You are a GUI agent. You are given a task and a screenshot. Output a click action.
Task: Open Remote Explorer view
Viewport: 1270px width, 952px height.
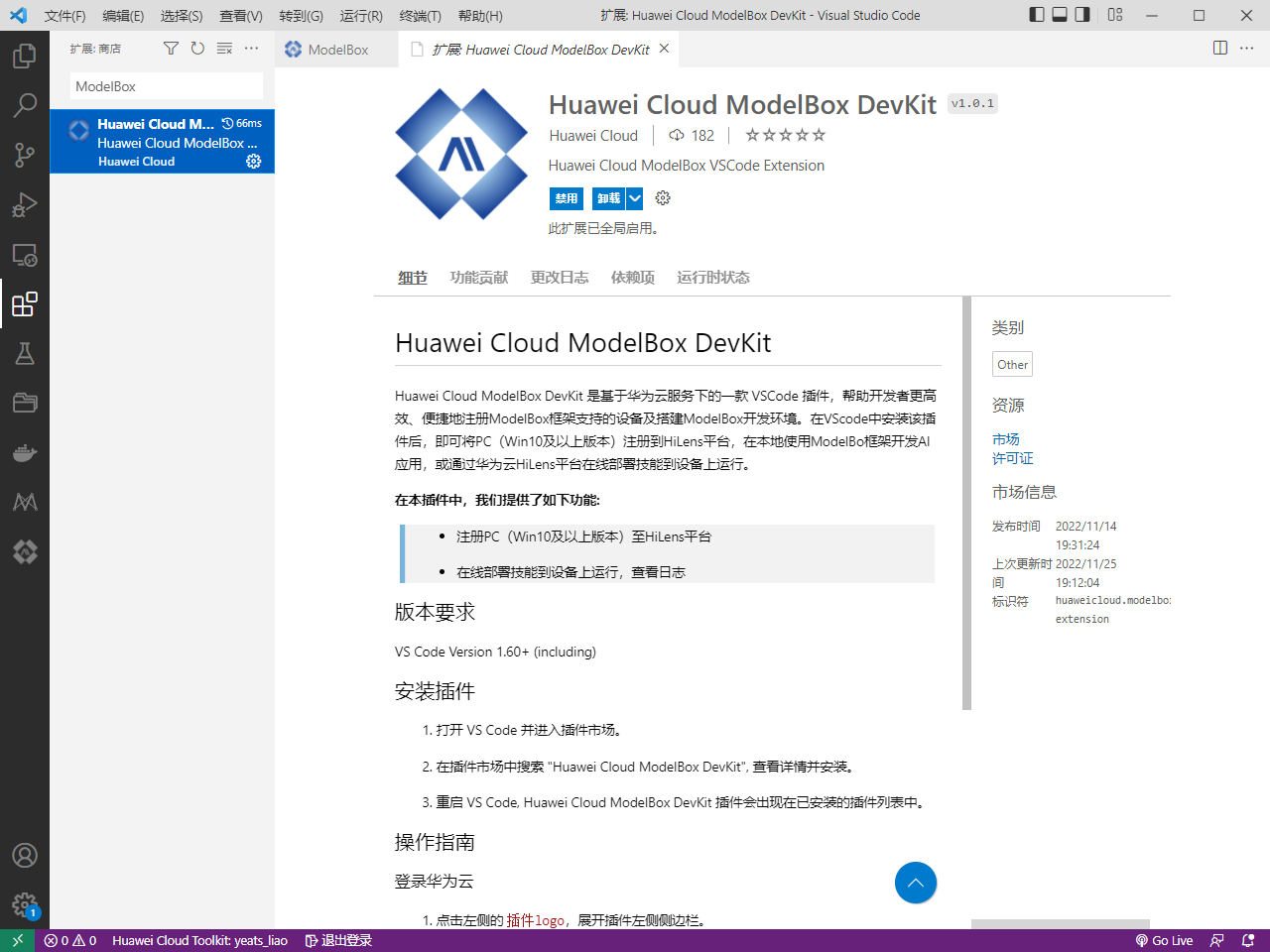click(25, 255)
